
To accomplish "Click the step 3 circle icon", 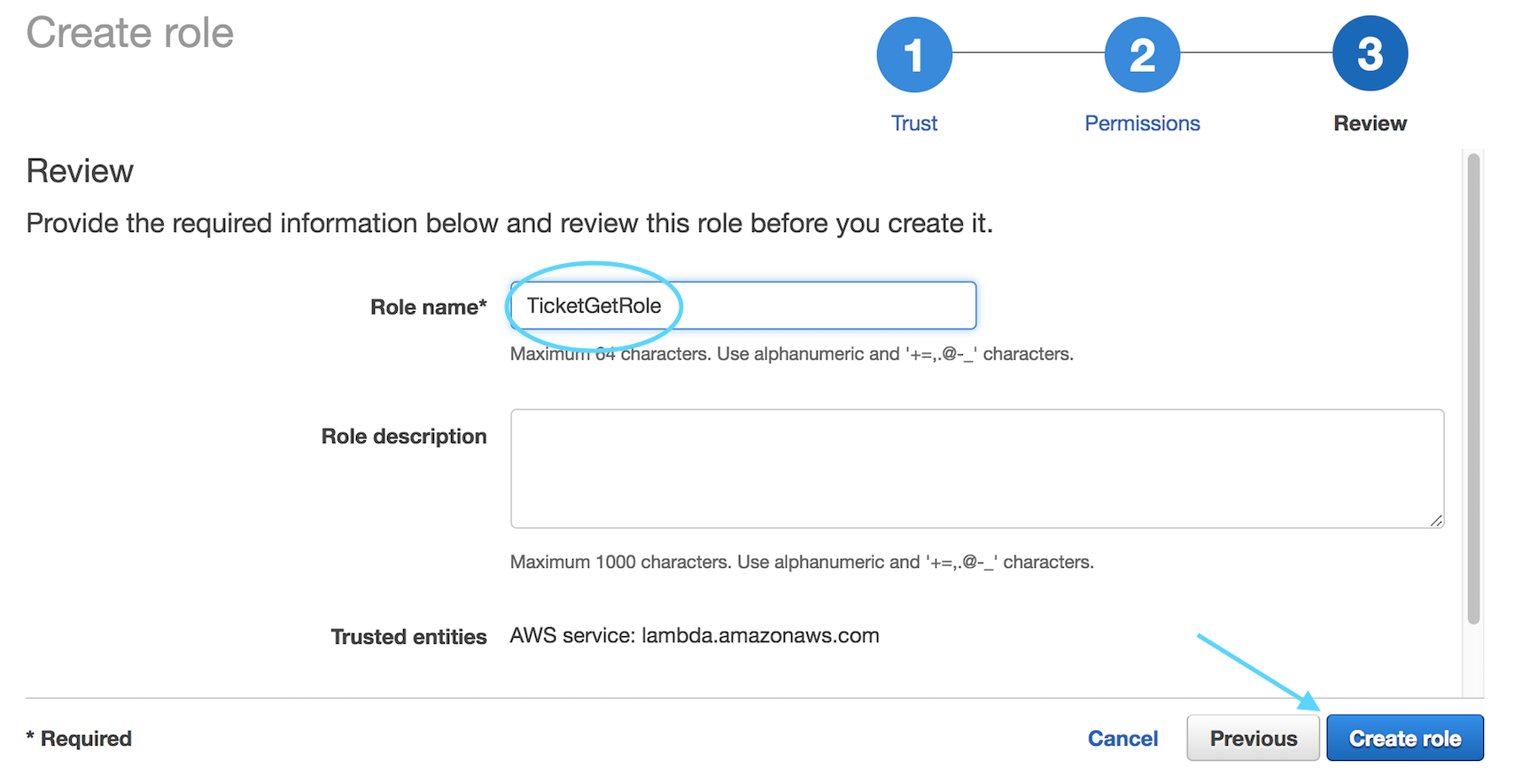I will tap(1370, 54).
